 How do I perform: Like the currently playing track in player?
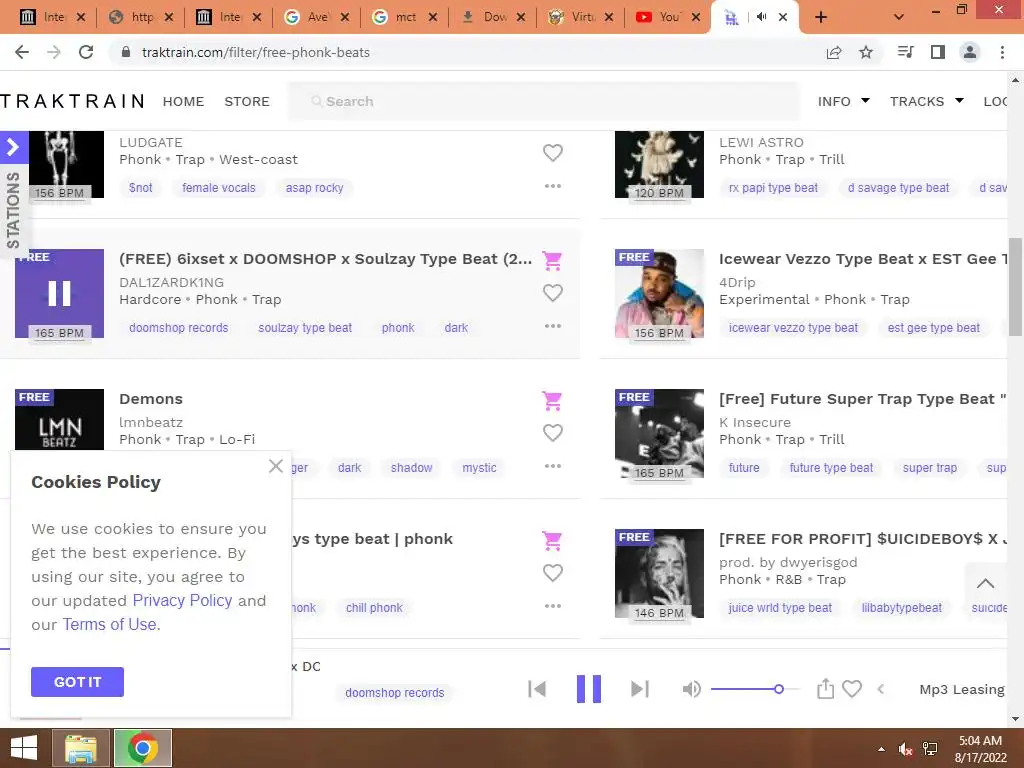852,689
